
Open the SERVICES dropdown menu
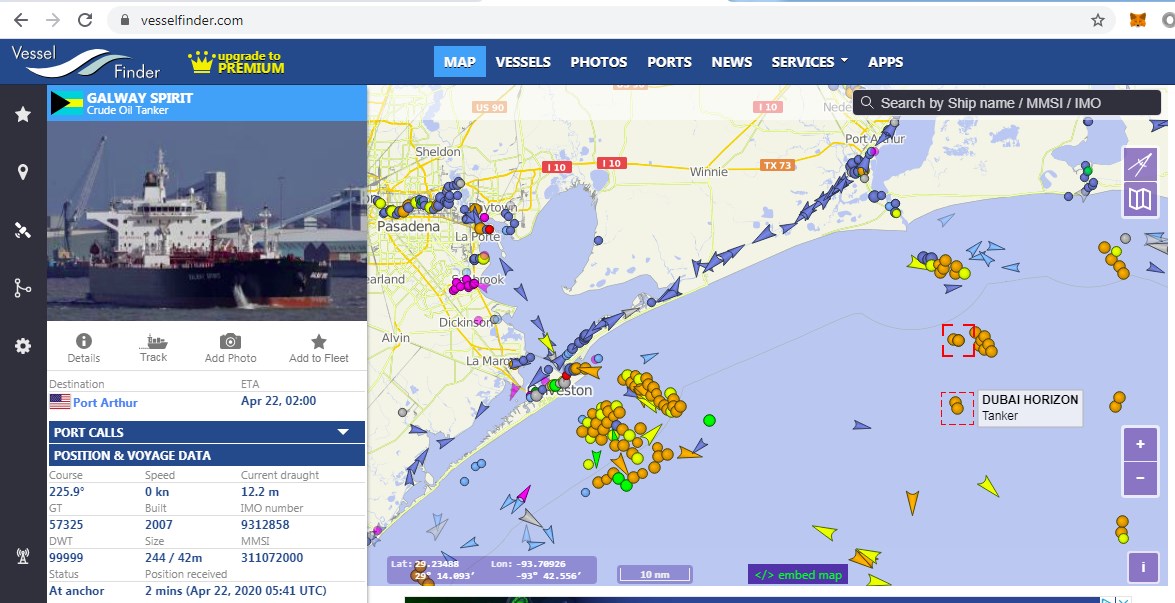coord(809,62)
